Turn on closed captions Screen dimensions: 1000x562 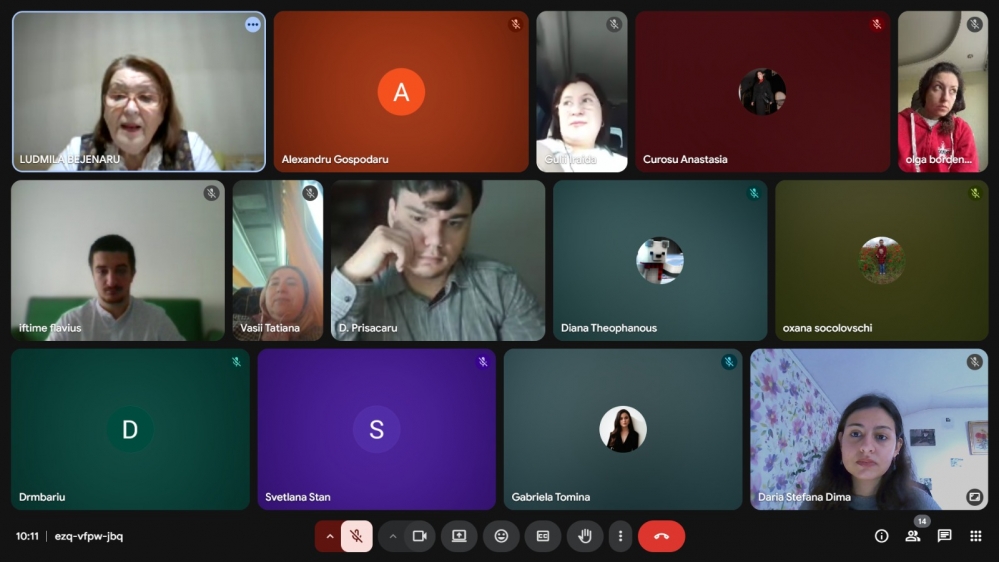(x=543, y=536)
